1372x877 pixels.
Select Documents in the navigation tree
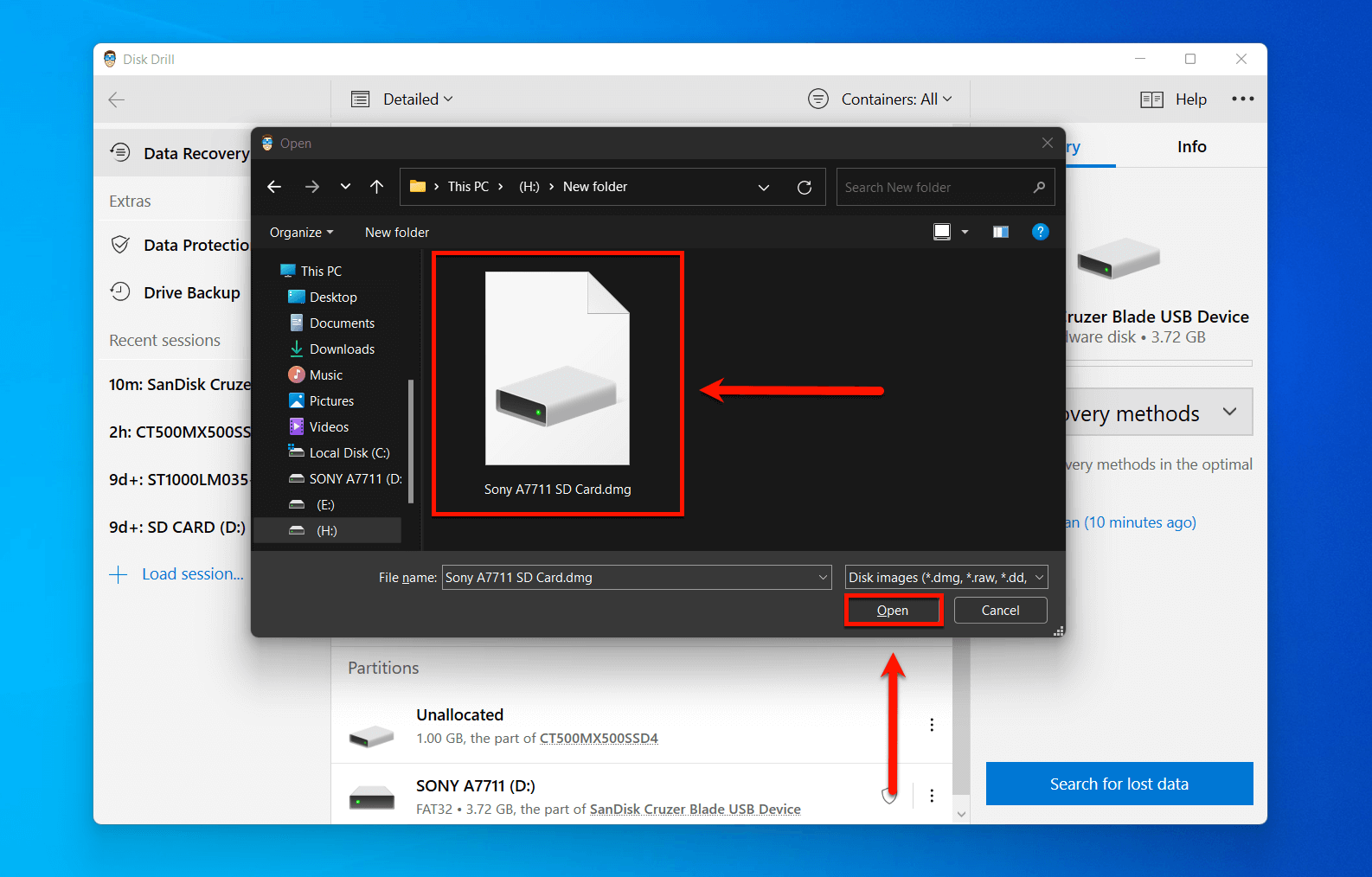pyautogui.click(x=332, y=323)
